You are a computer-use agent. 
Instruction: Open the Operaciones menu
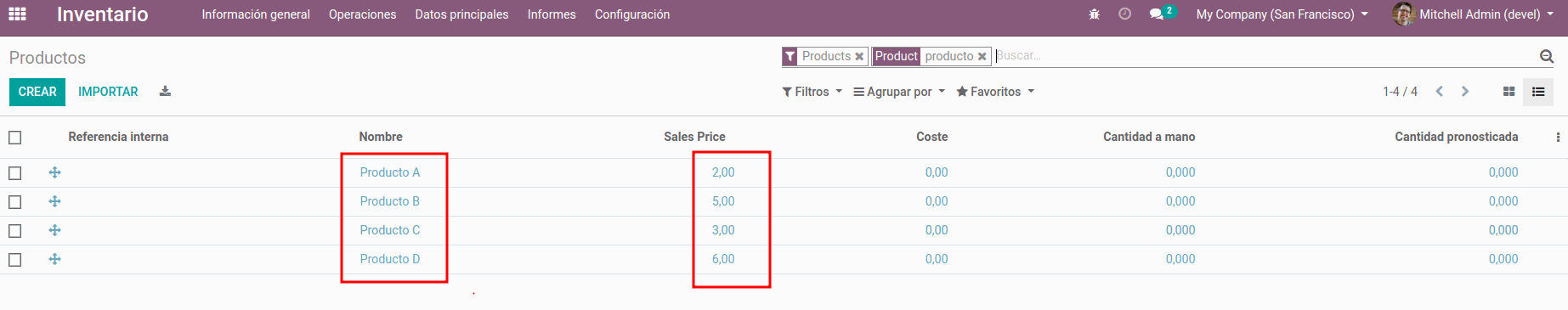click(x=362, y=14)
